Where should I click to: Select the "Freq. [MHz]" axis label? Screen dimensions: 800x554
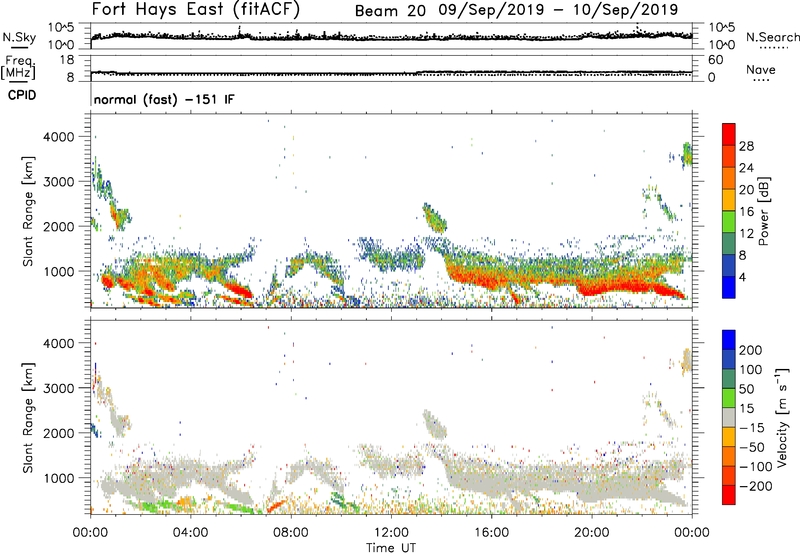[x=19, y=68]
